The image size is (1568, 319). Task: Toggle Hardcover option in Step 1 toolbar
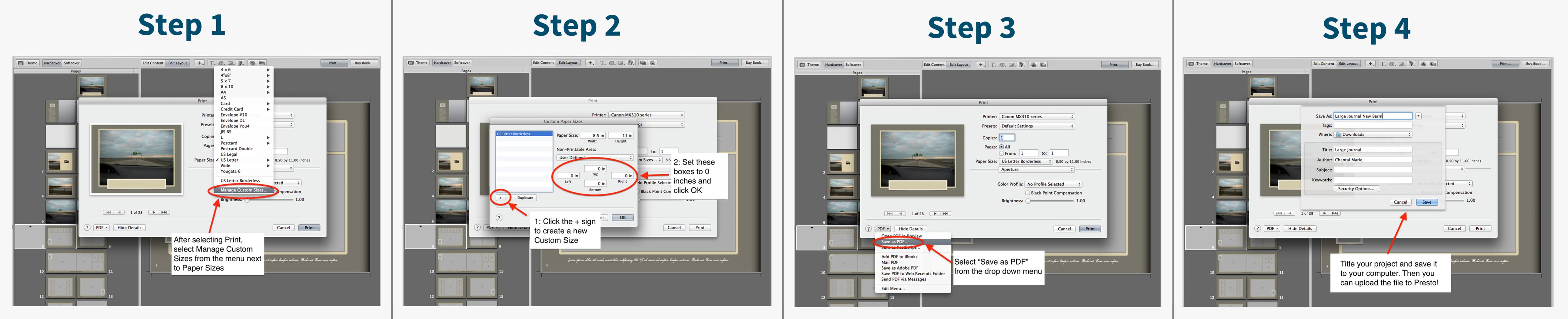[52, 63]
